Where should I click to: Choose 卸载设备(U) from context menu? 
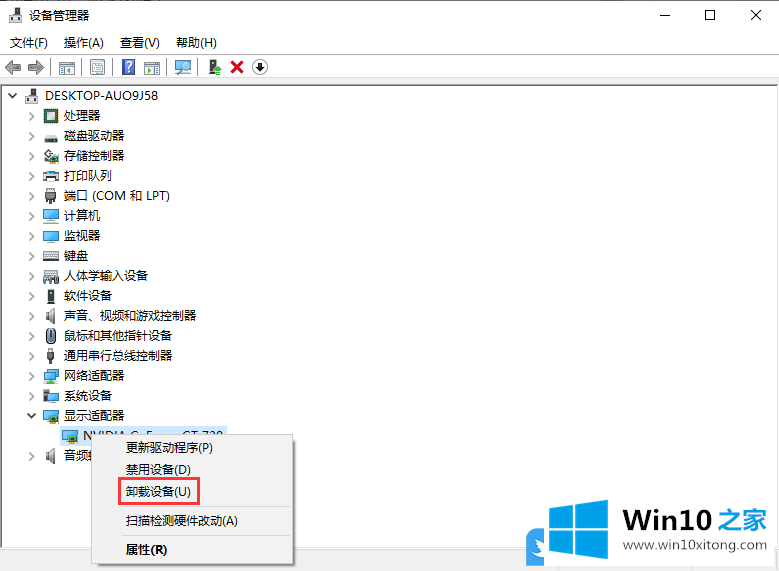point(193,491)
